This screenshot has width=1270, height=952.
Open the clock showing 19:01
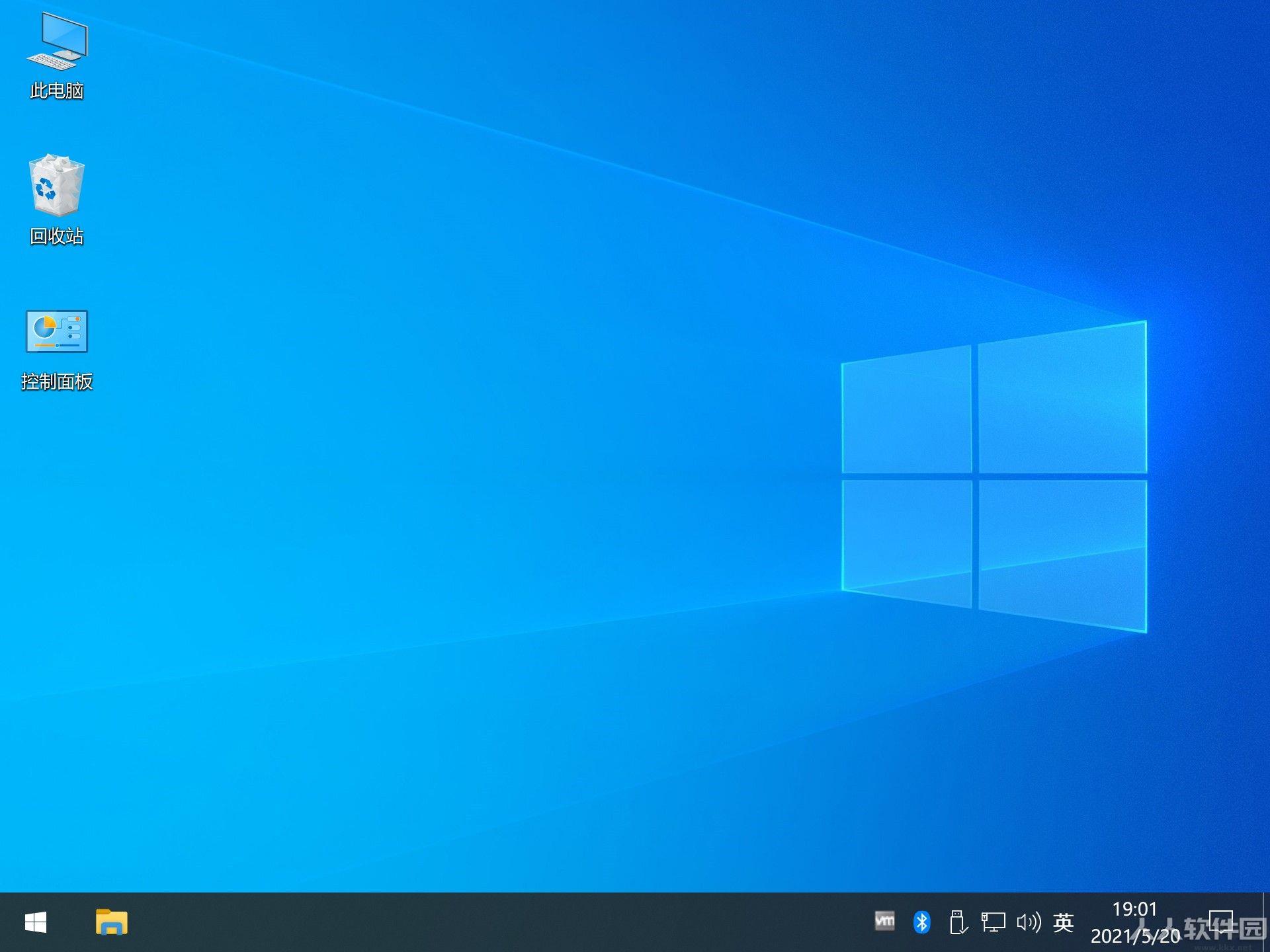coord(1135,922)
